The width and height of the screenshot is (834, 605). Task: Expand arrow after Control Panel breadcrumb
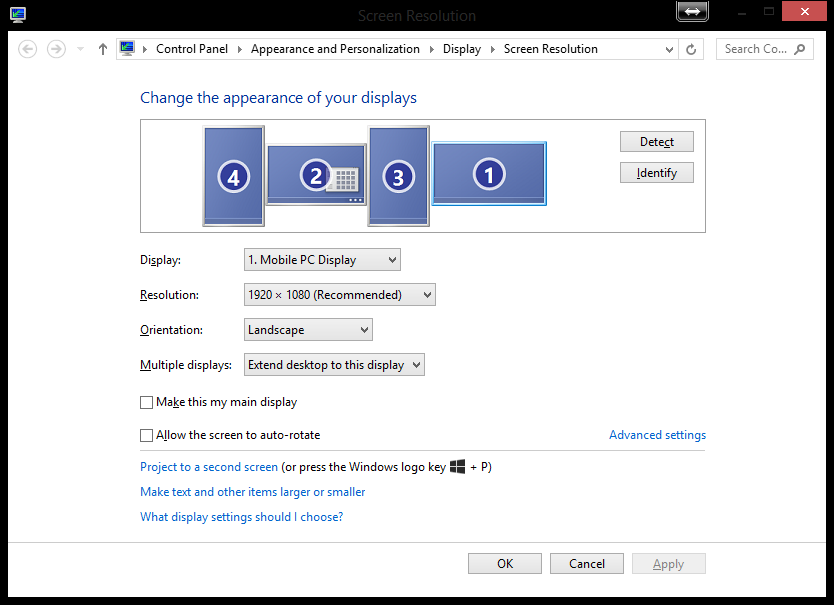tap(240, 49)
